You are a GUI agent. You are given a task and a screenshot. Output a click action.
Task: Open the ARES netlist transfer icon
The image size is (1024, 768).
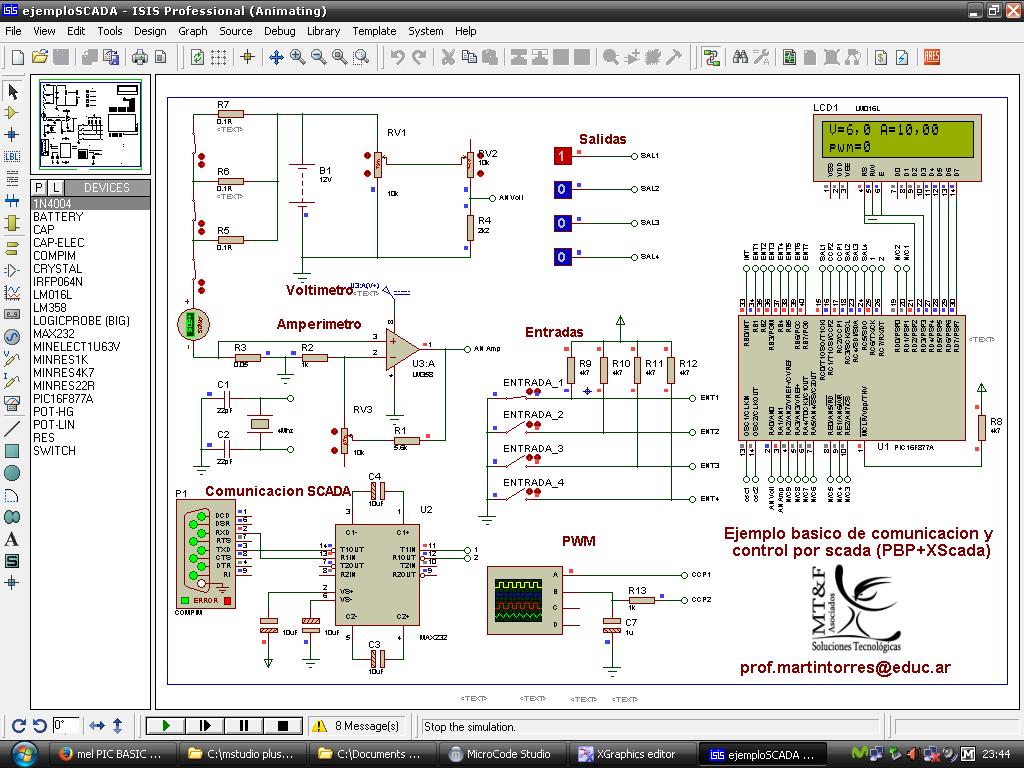point(931,57)
